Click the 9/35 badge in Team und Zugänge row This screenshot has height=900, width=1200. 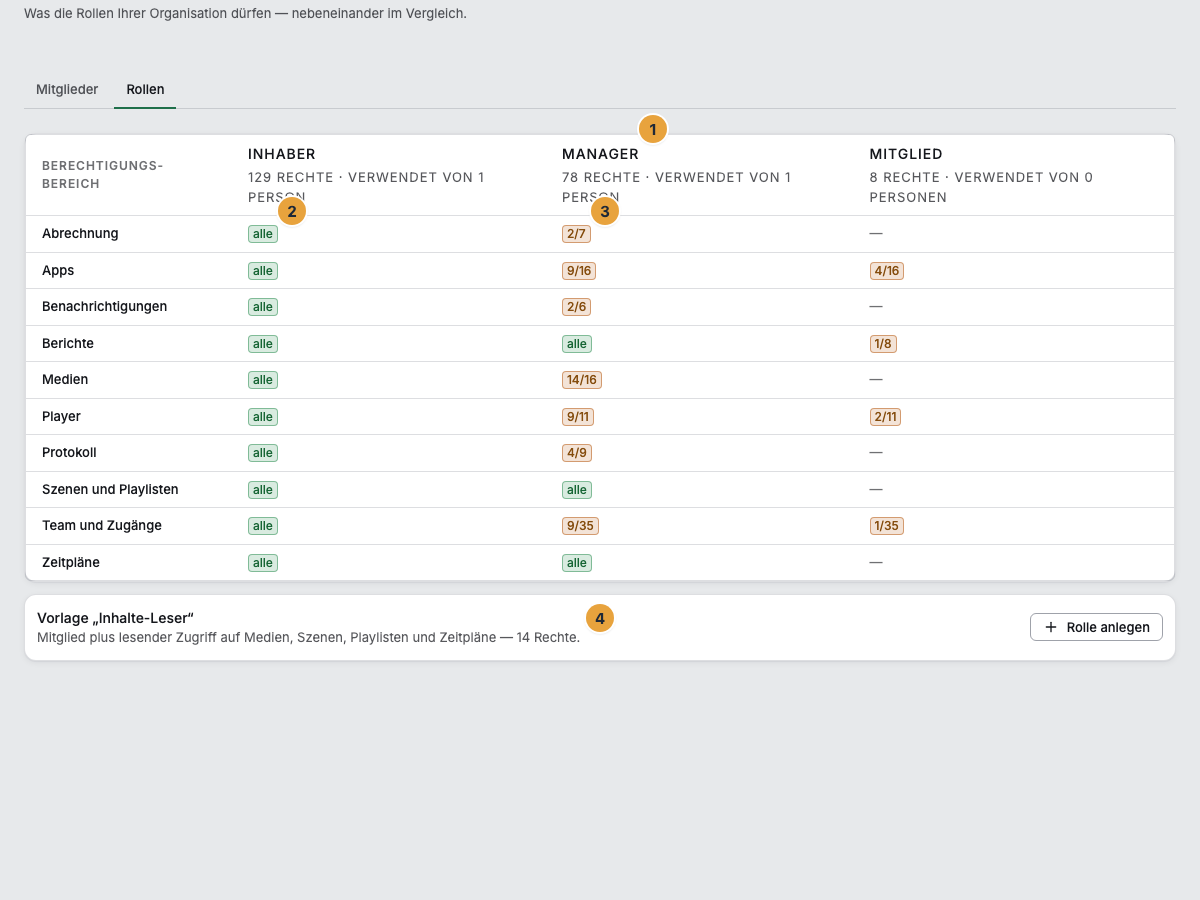coord(580,526)
